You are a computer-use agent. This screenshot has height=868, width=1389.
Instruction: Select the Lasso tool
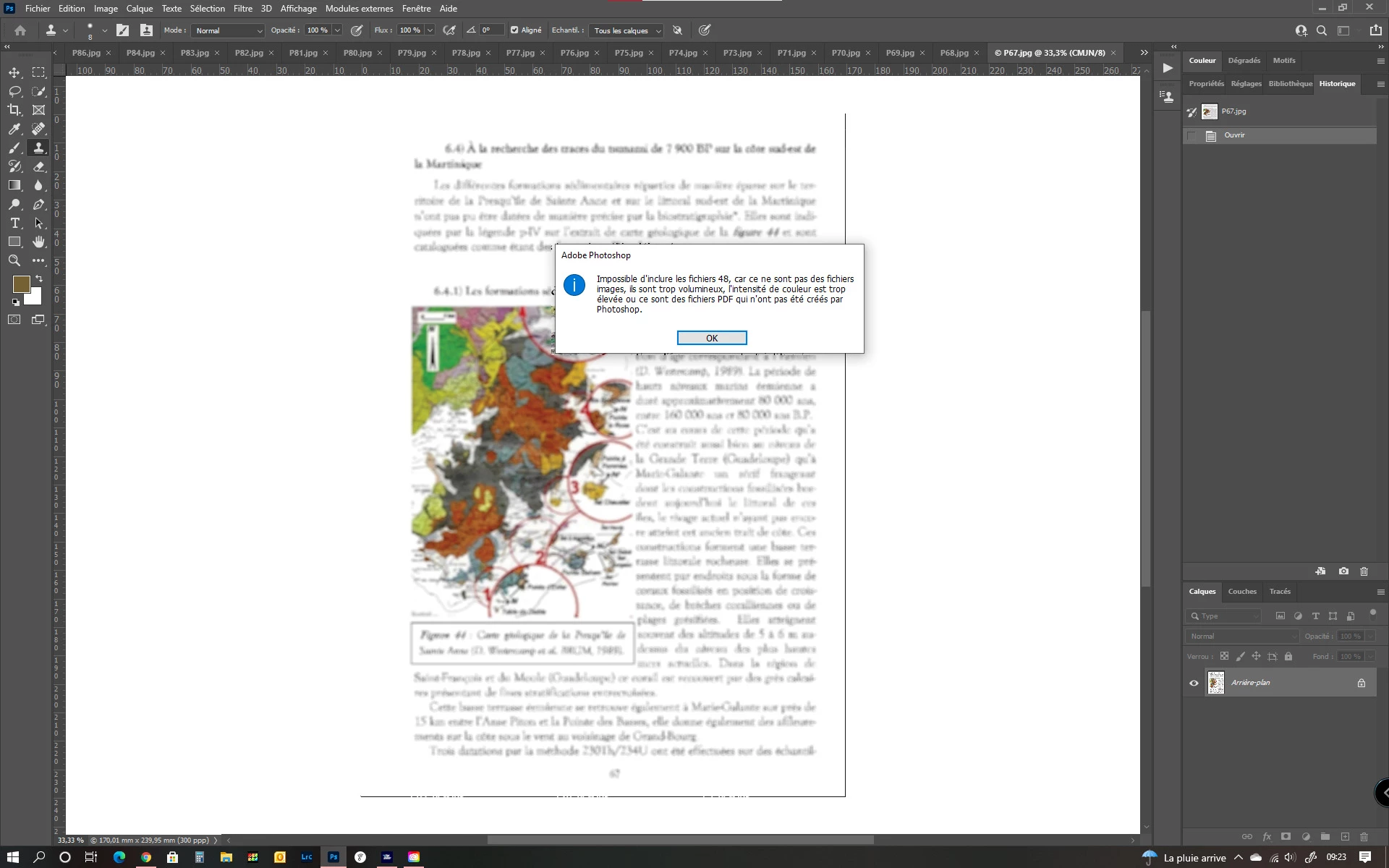click(x=14, y=91)
